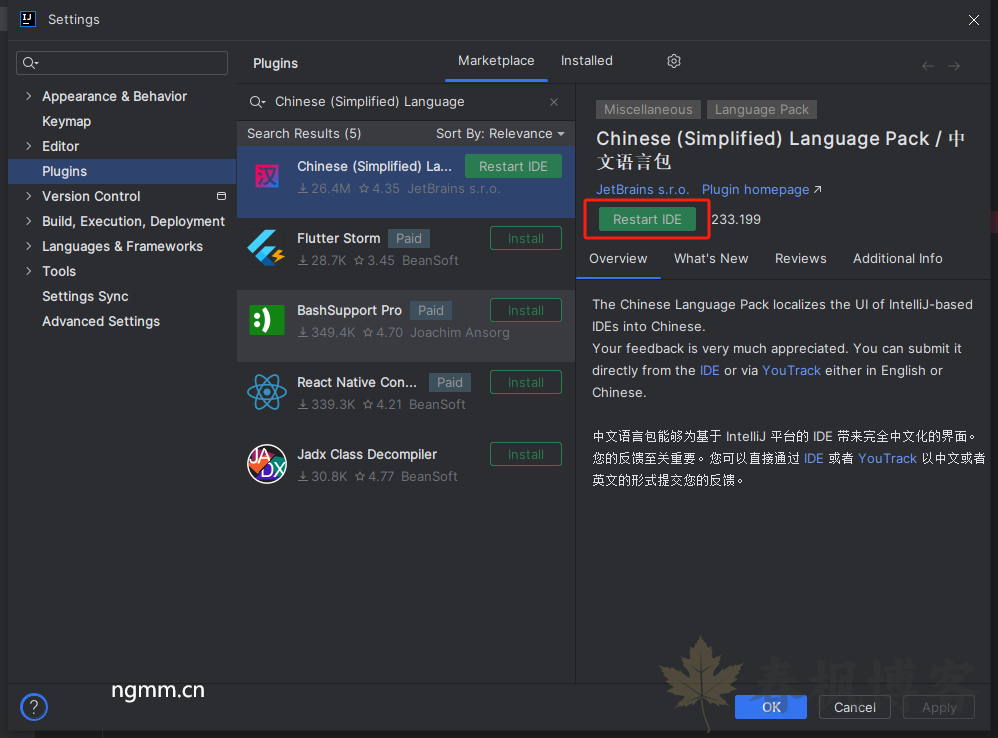Open the IDE link in Chinese description

pyautogui.click(x=813, y=458)
